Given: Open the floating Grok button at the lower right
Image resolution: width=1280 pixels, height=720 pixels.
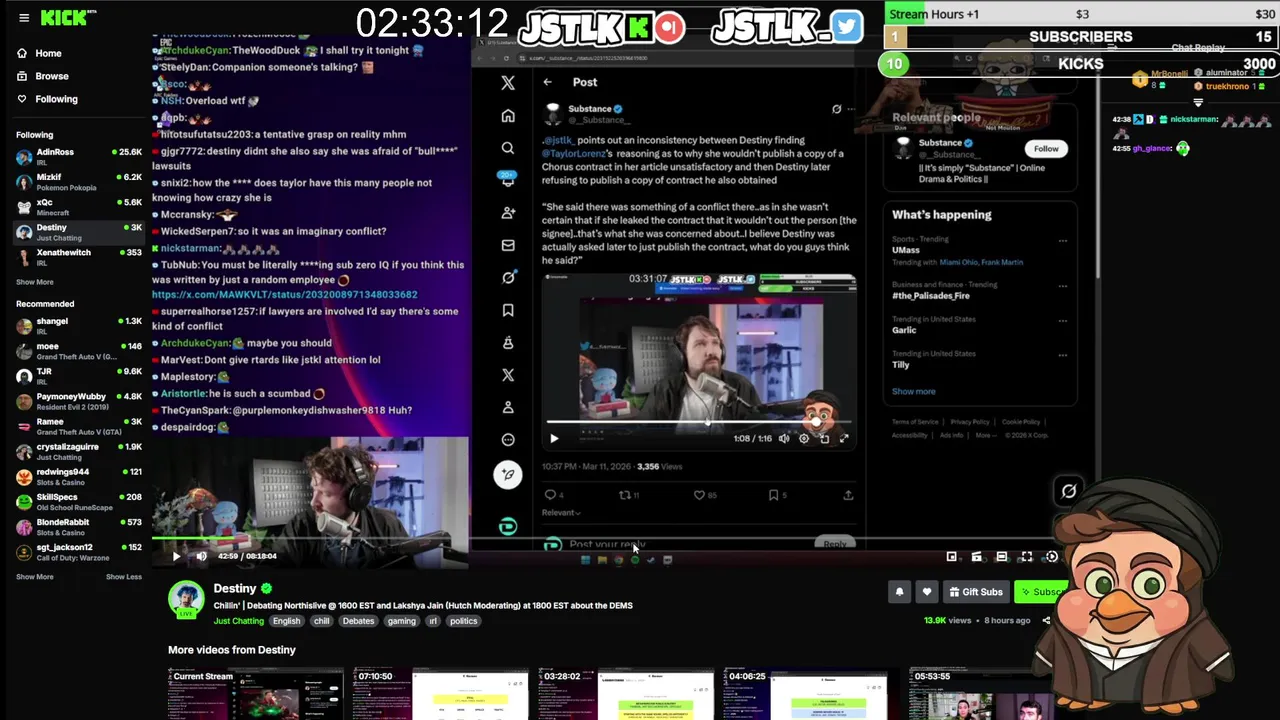Looking at the screenshot, I should click(1069, 490).
